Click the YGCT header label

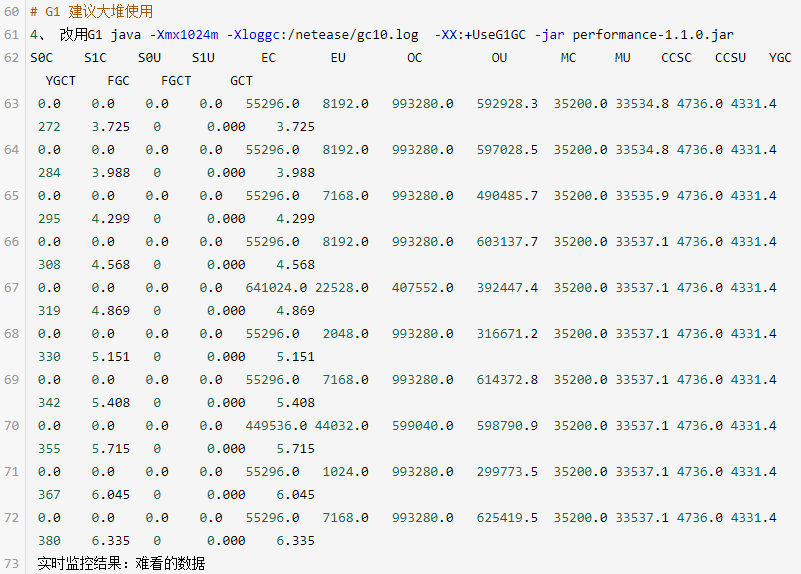point(60,80)
